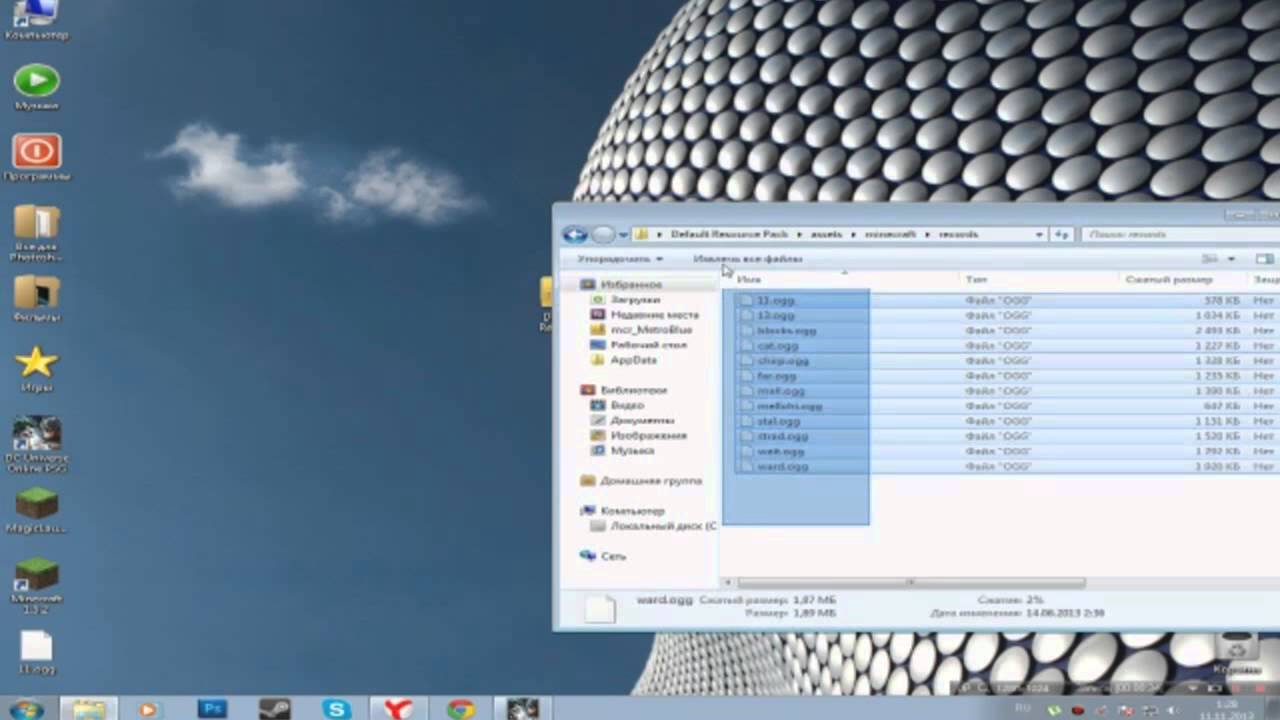Select the strad.ogg file
Screen dimensions: 1280x720
(x=783, y=436)
